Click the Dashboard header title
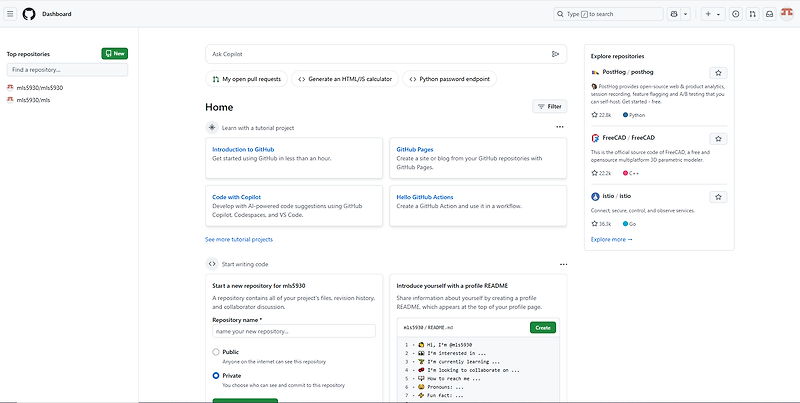The image size is (800, 403). pos(57,14)
